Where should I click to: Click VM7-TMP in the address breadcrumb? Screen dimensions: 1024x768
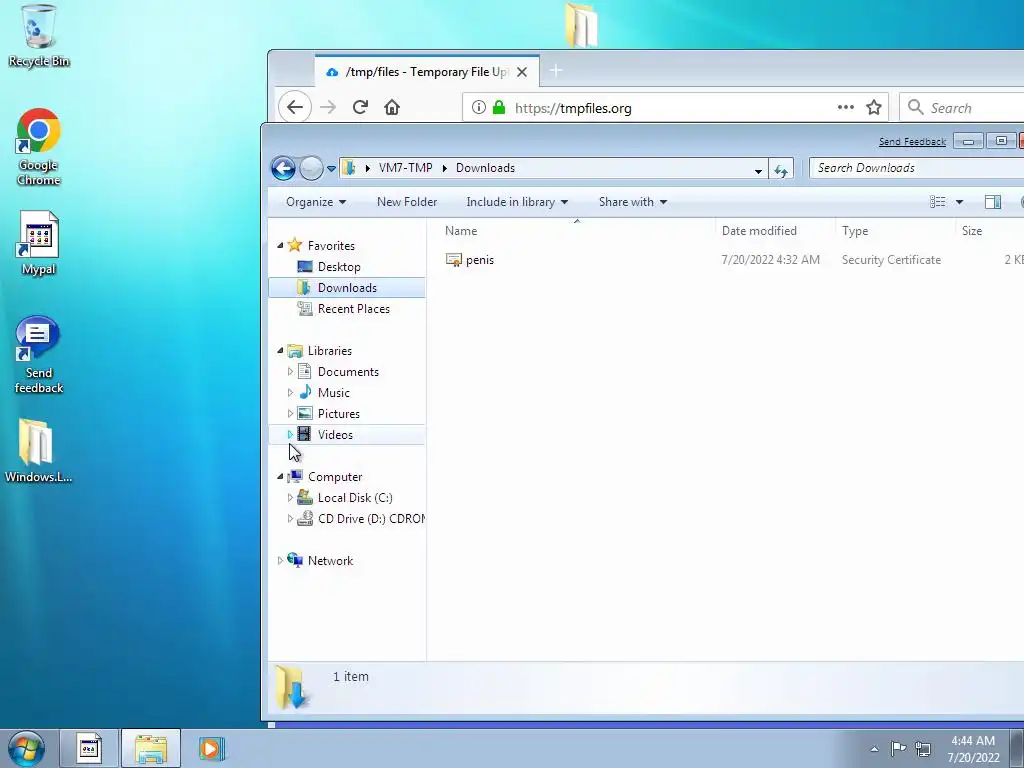point(406,168)
